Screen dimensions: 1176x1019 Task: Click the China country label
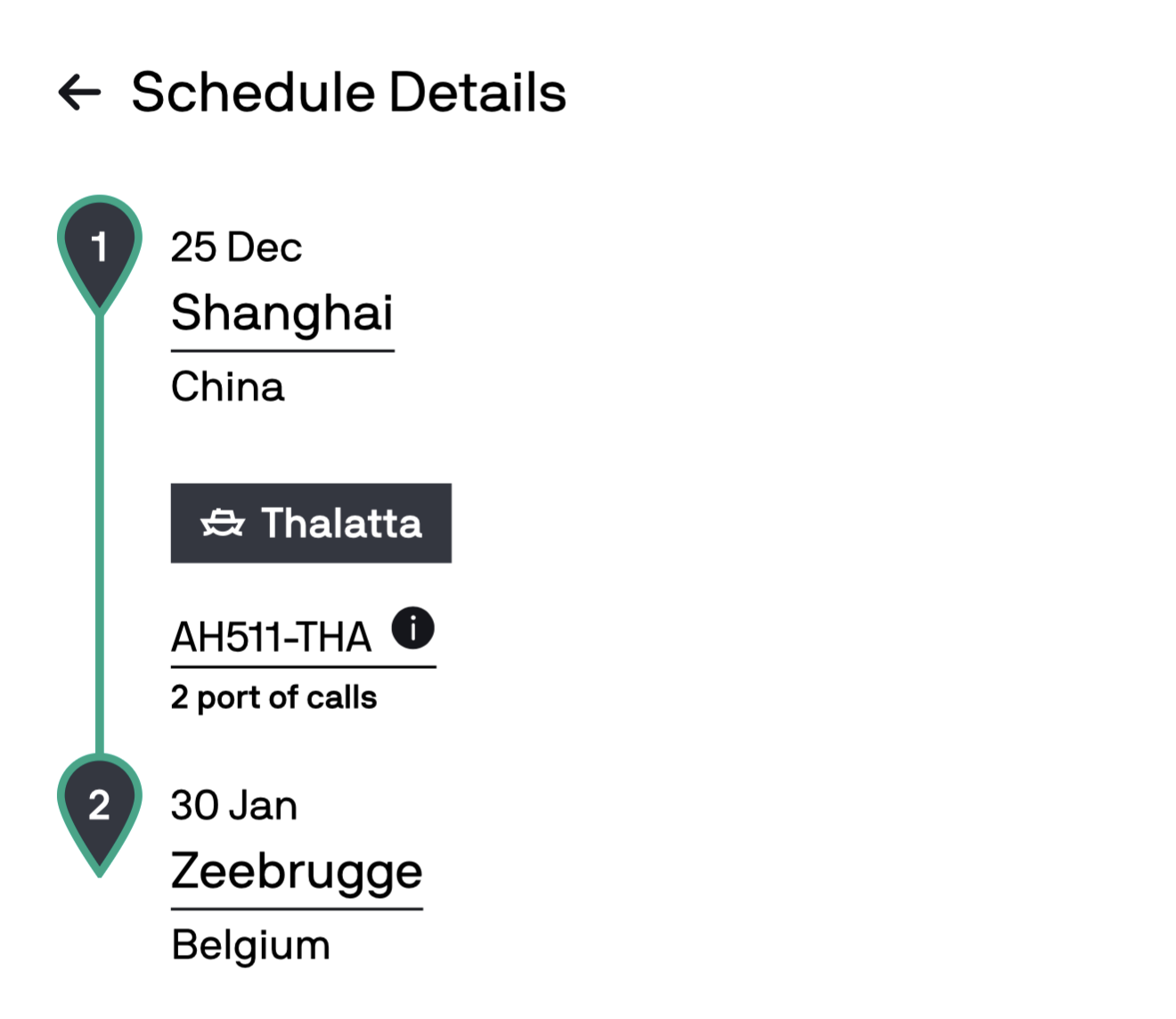tap(227, 387)
